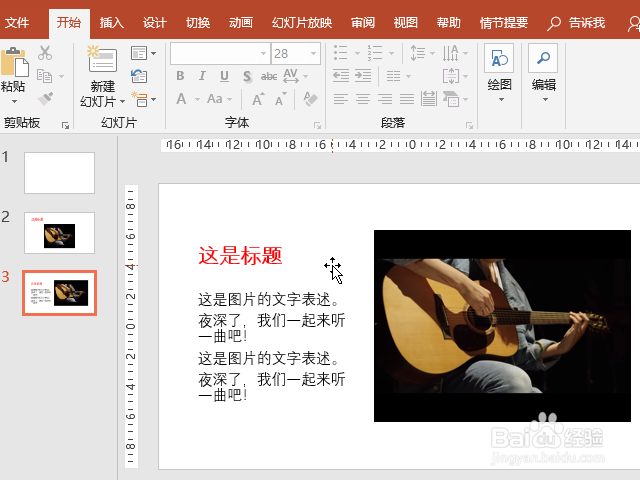The image size is (640, 480).
Task: Click the Change Case Aa button
Action: coord(215,99)
